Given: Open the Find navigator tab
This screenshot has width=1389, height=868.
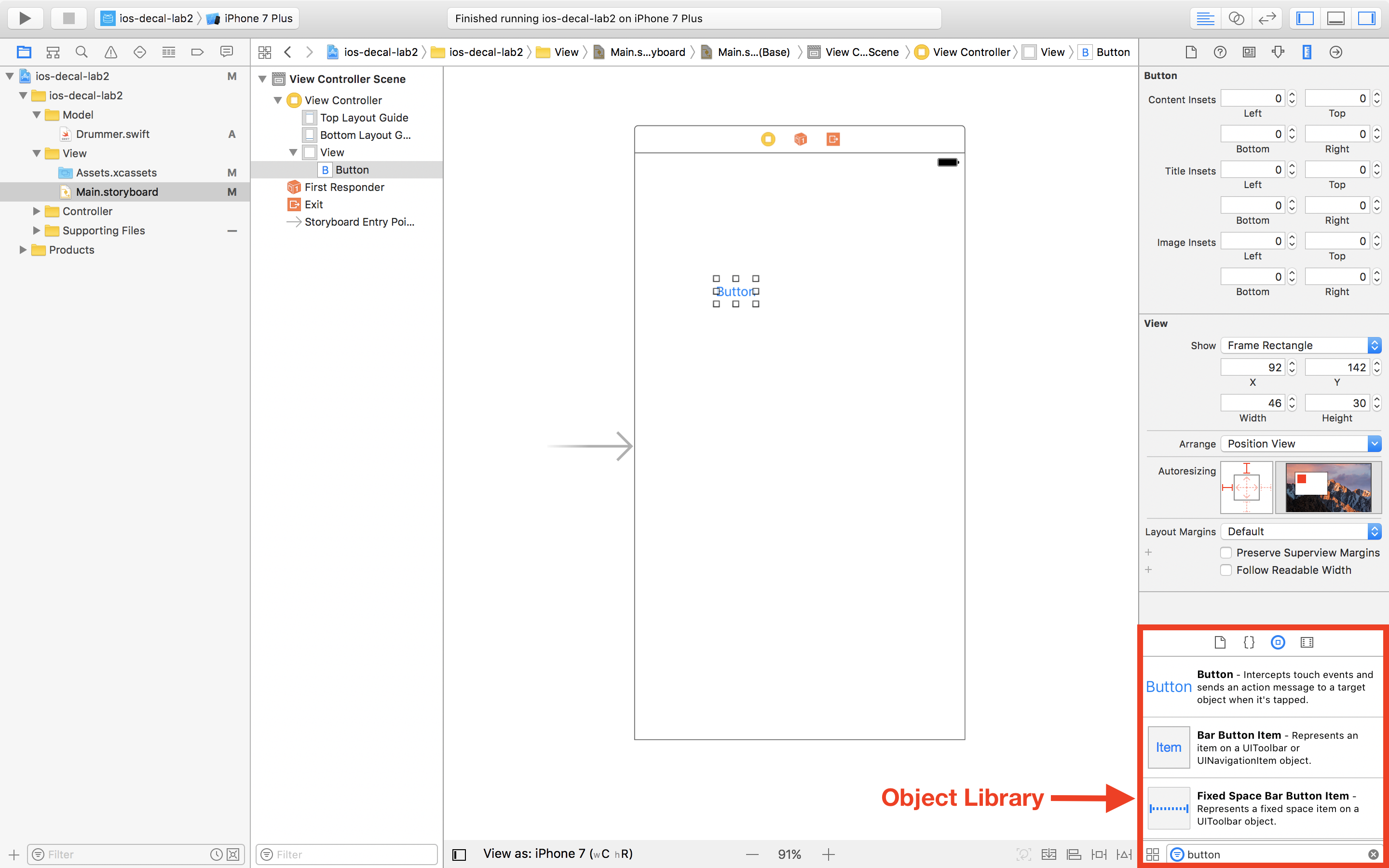Looking at the screenshot, I should [x=82, y=52].
